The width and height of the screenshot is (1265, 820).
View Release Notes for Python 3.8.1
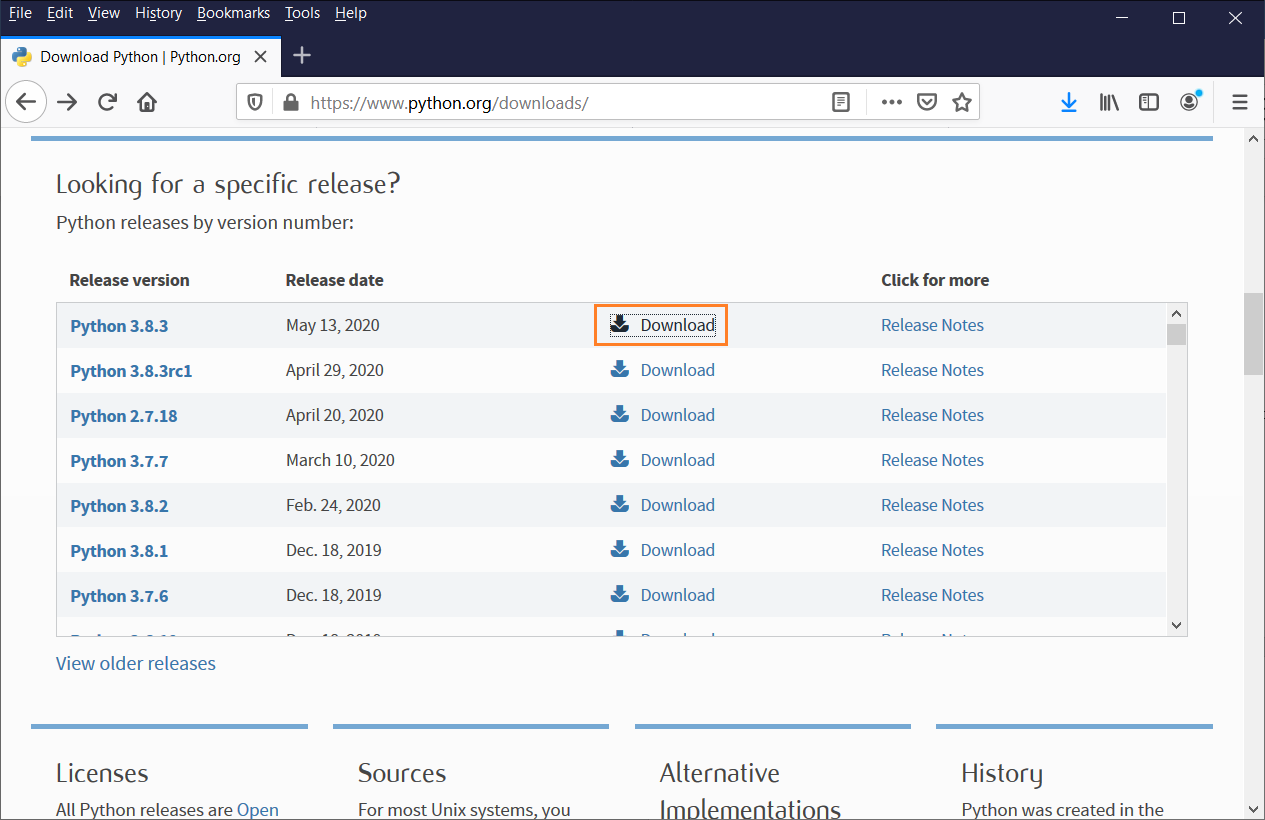(932, 550)
